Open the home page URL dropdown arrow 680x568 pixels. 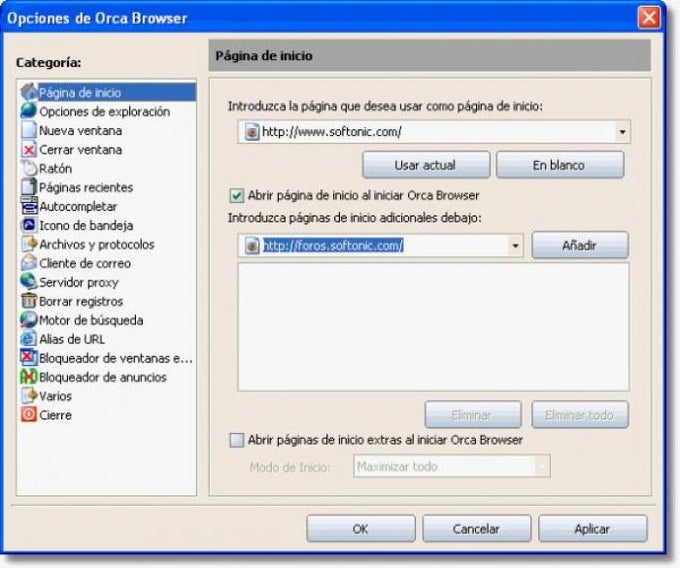[x=622, y=132]
